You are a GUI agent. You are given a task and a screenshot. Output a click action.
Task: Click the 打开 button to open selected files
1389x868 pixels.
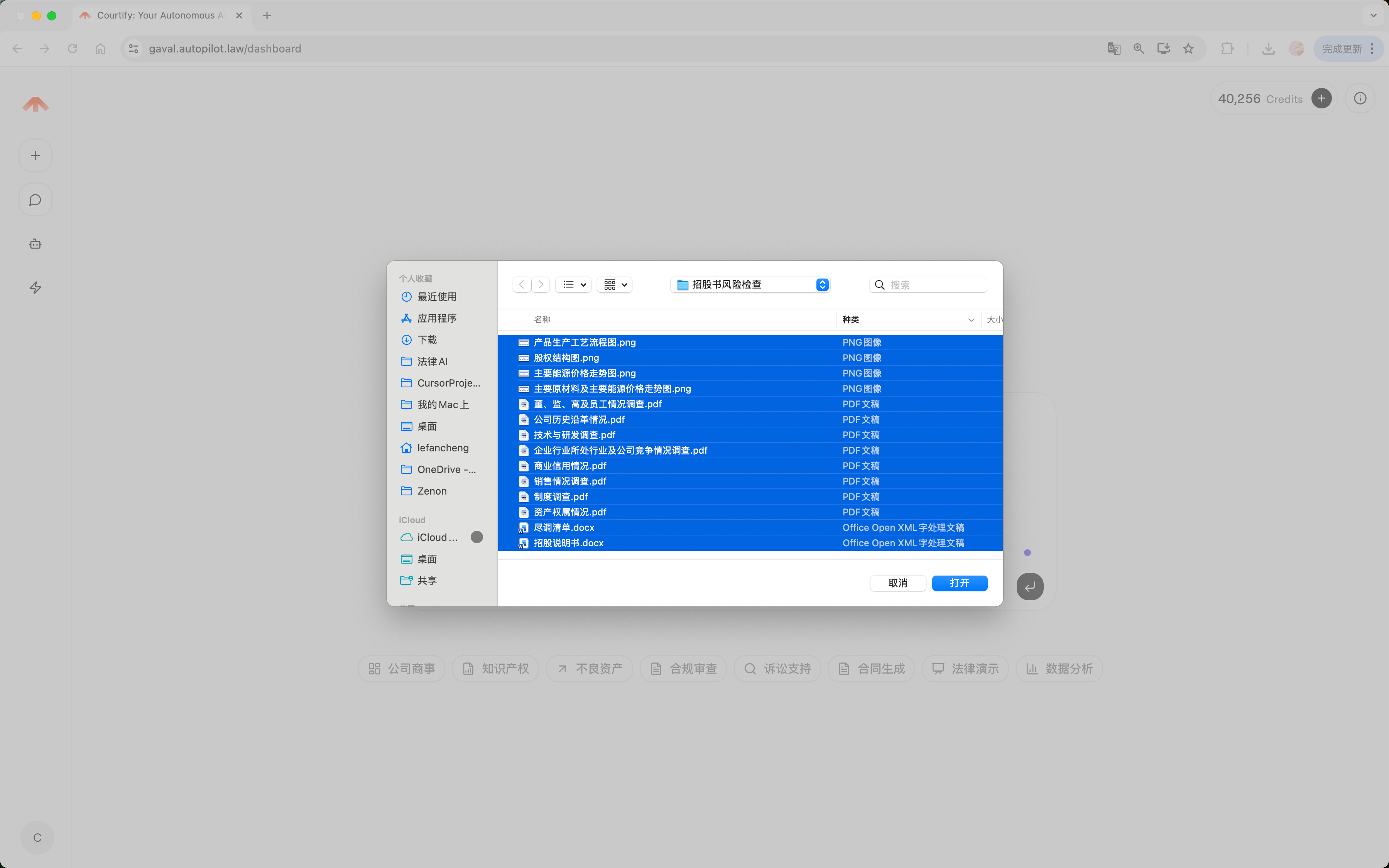[x=959, y=583]
